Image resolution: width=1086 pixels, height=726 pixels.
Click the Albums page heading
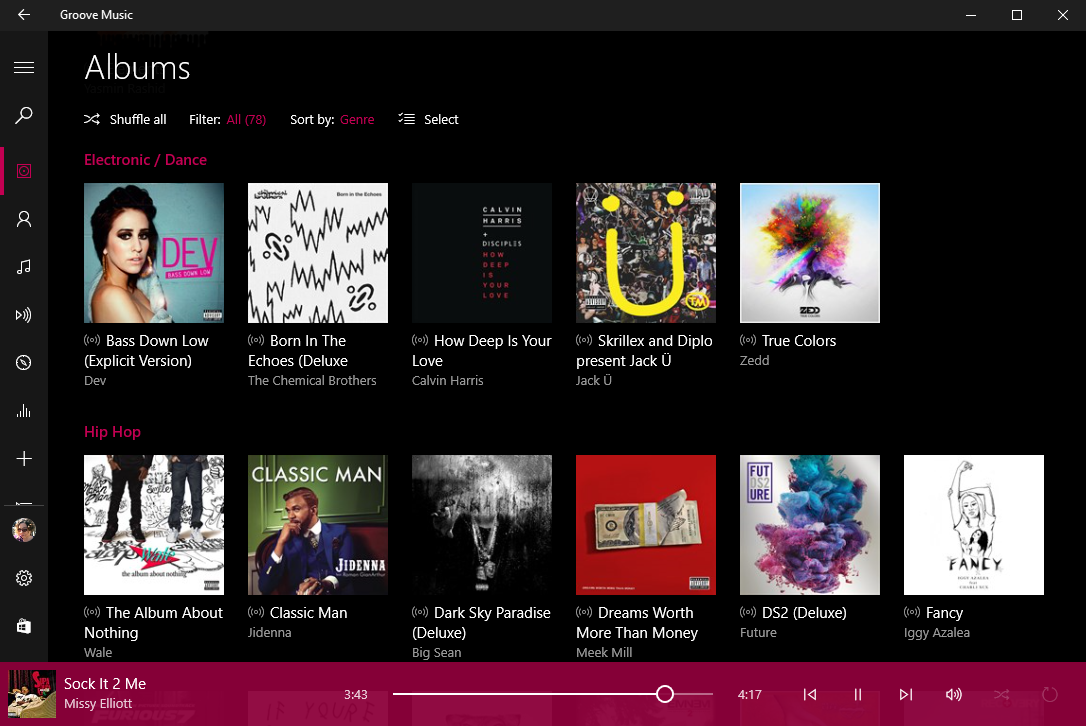(137, 68)
